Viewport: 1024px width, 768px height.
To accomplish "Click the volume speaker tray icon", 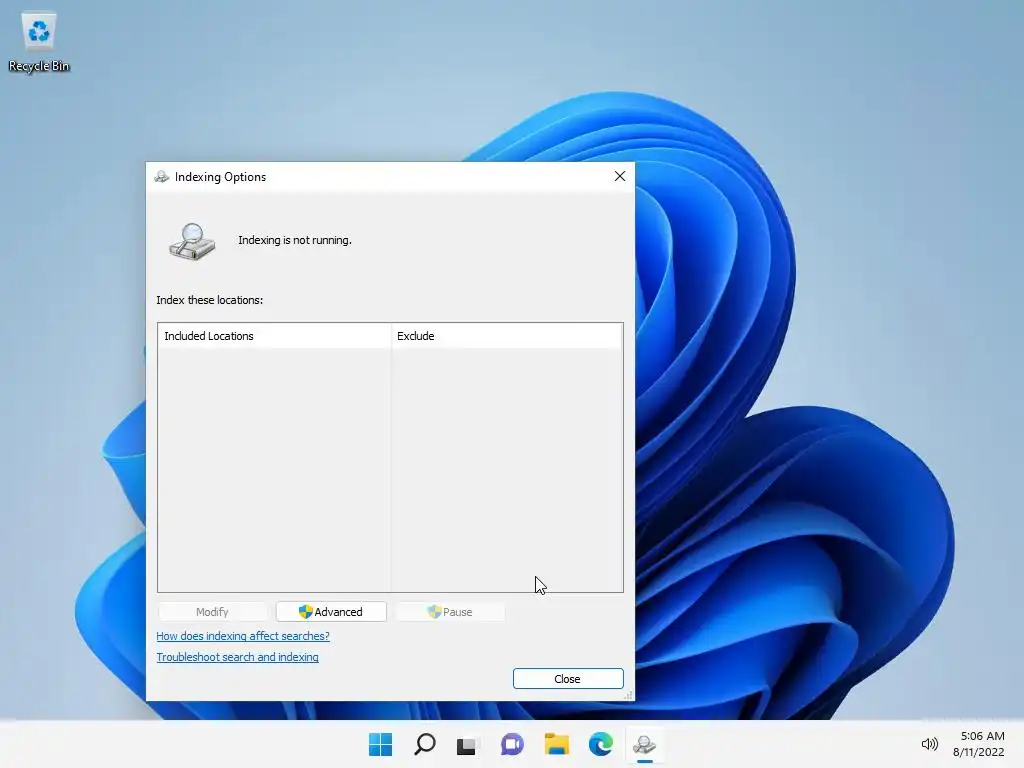I will pyautogui.click(x=929, y=744).
